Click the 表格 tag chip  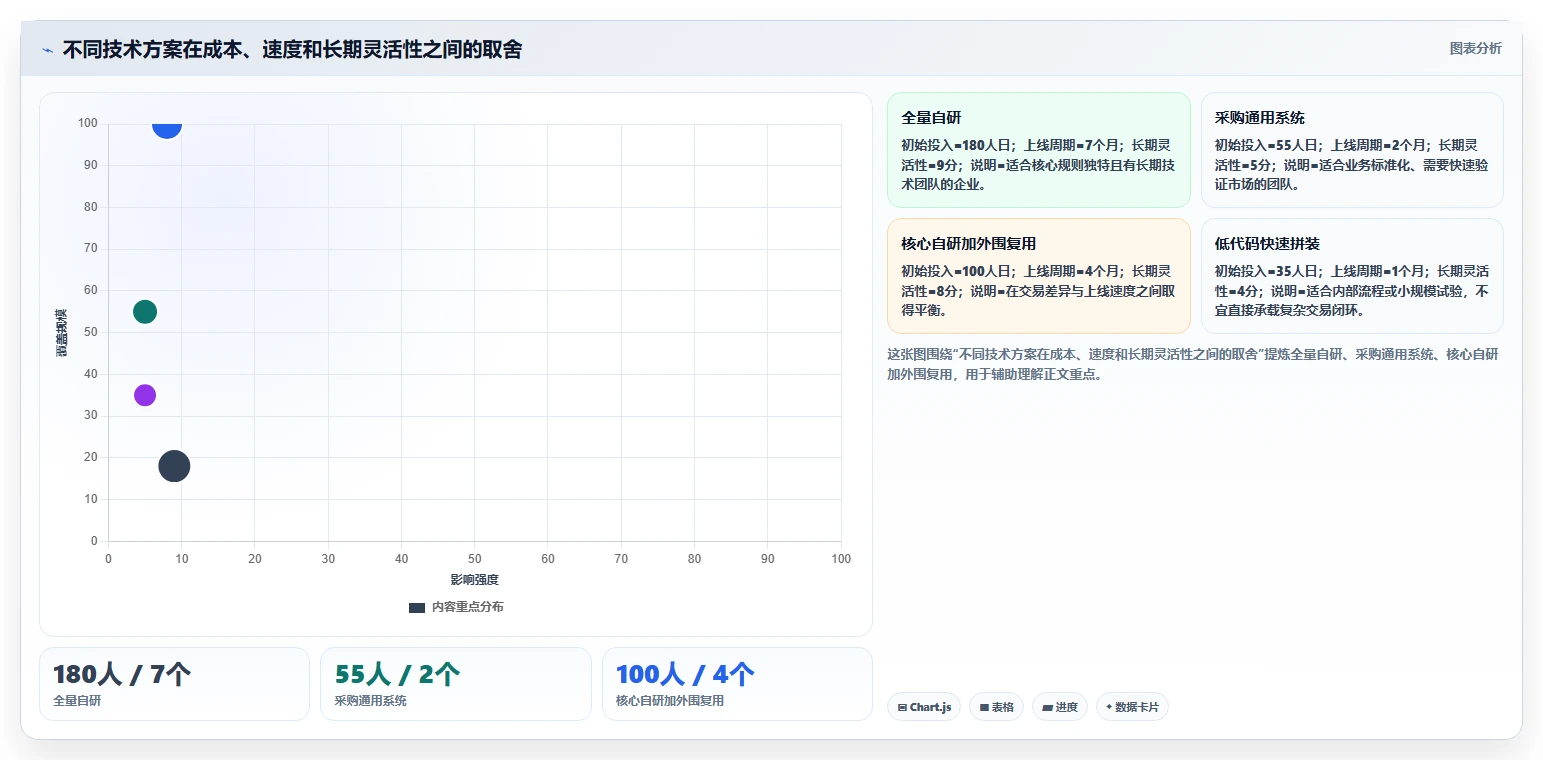996,707
